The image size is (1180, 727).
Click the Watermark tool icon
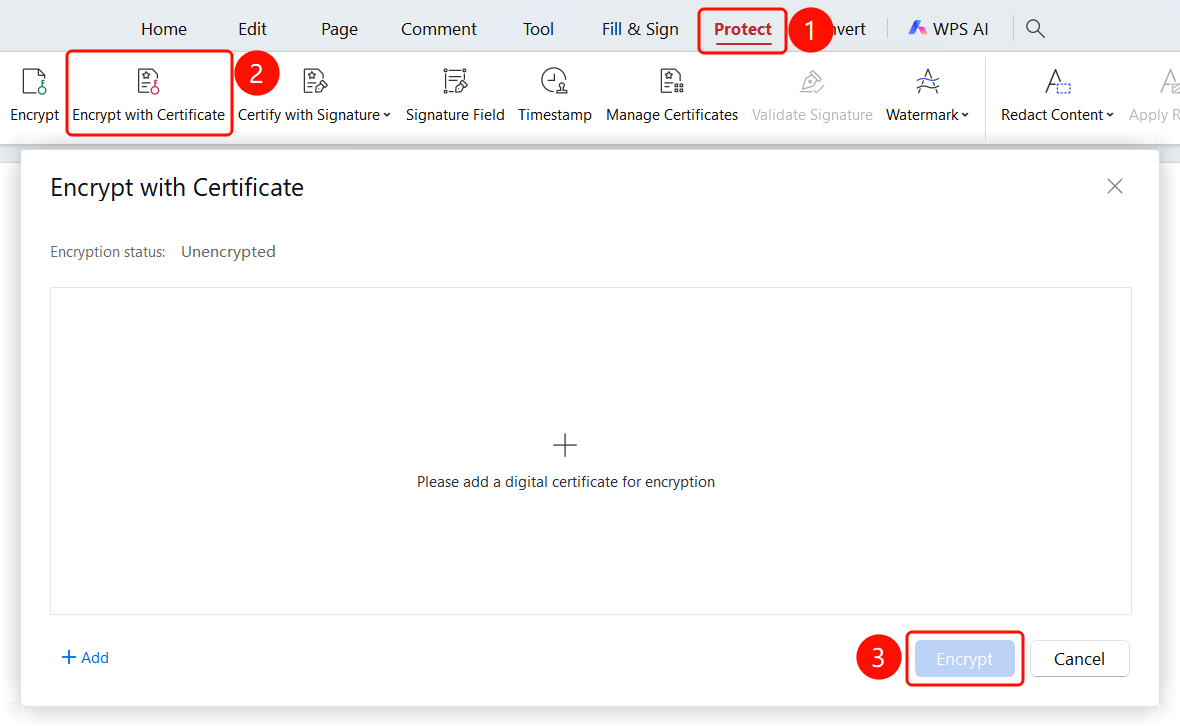click(927, 81)
